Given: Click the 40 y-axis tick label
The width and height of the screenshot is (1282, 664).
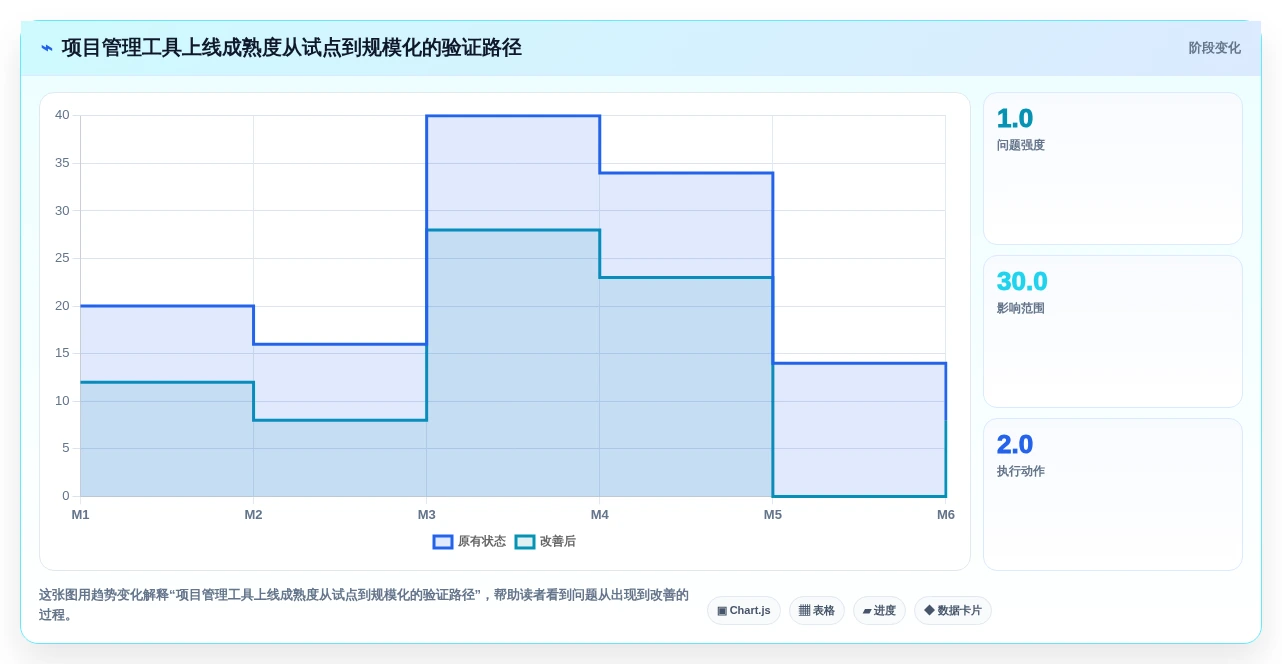Looking at the screenshot, I should [x=62, y=115].
